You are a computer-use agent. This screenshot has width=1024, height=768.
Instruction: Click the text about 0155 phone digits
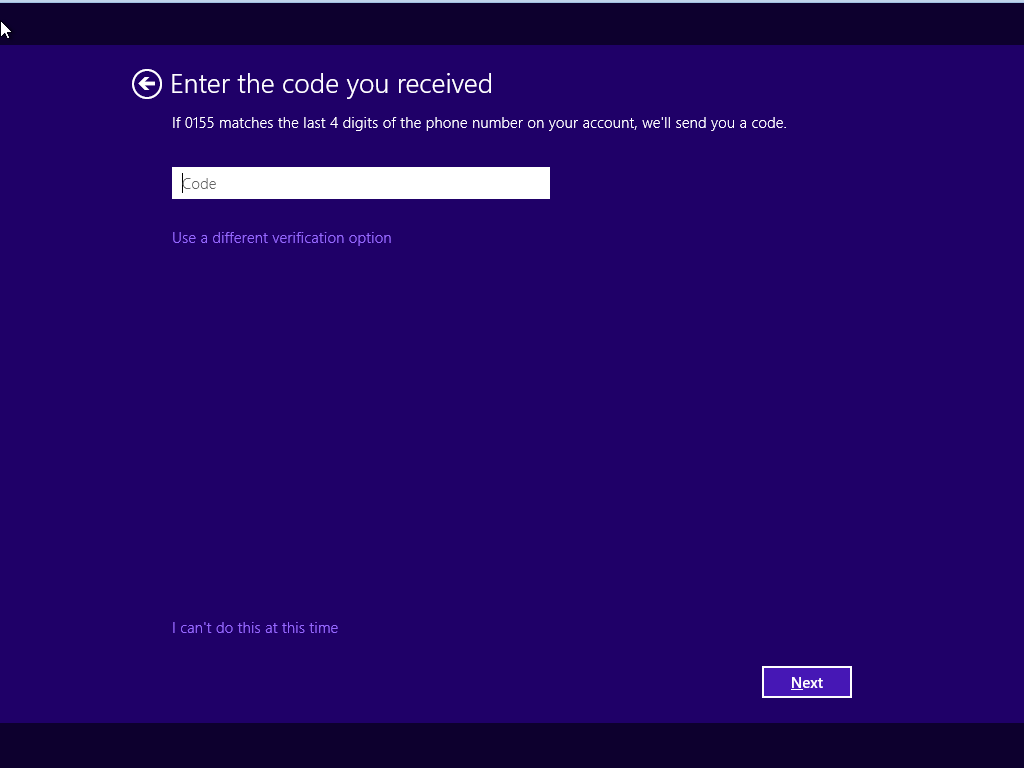[x=479, y=123]
